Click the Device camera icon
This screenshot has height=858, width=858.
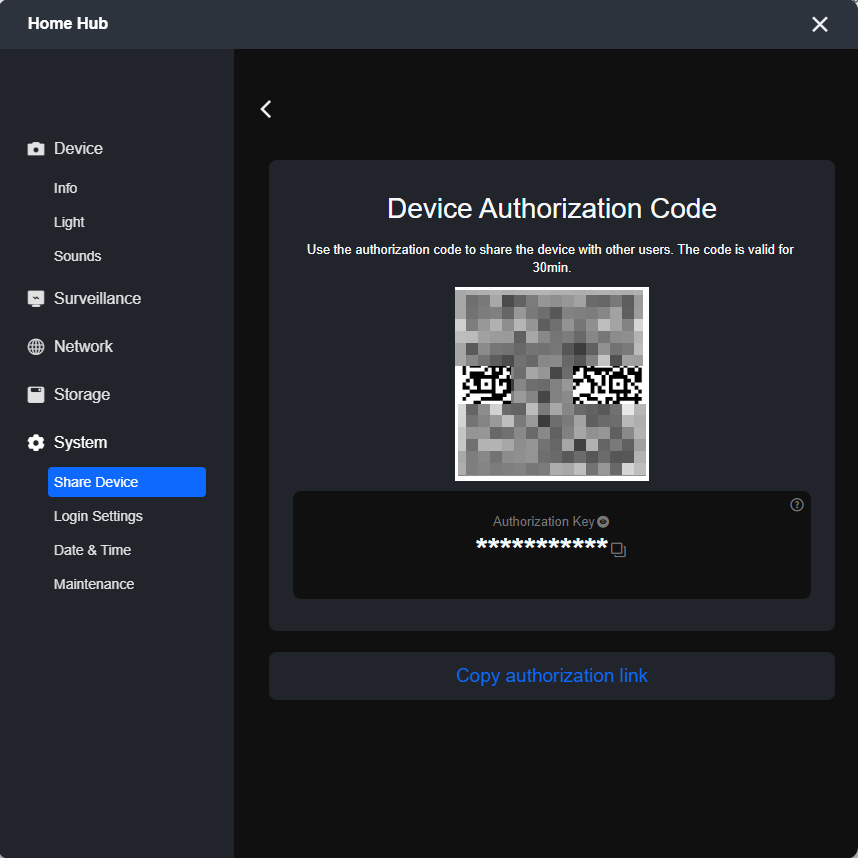[36, 148]
